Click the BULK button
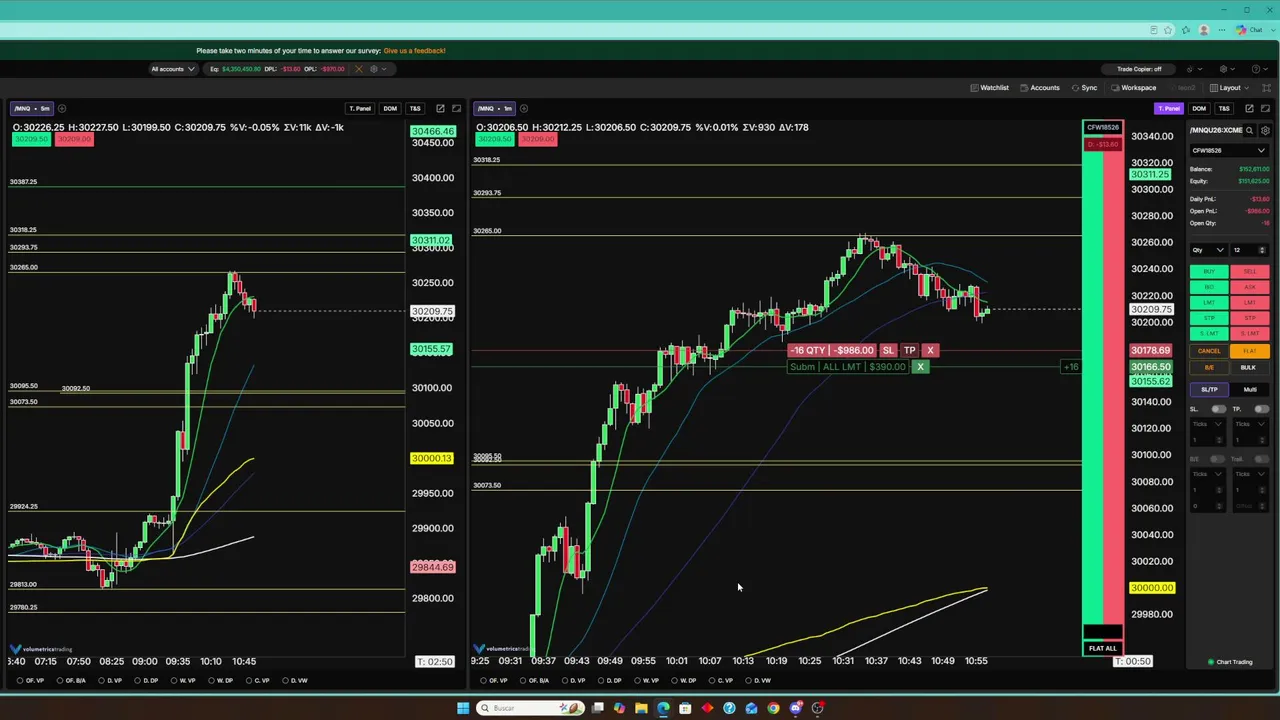Image resolution: width=1280 pixels, height=720 pixels. 1248,367
